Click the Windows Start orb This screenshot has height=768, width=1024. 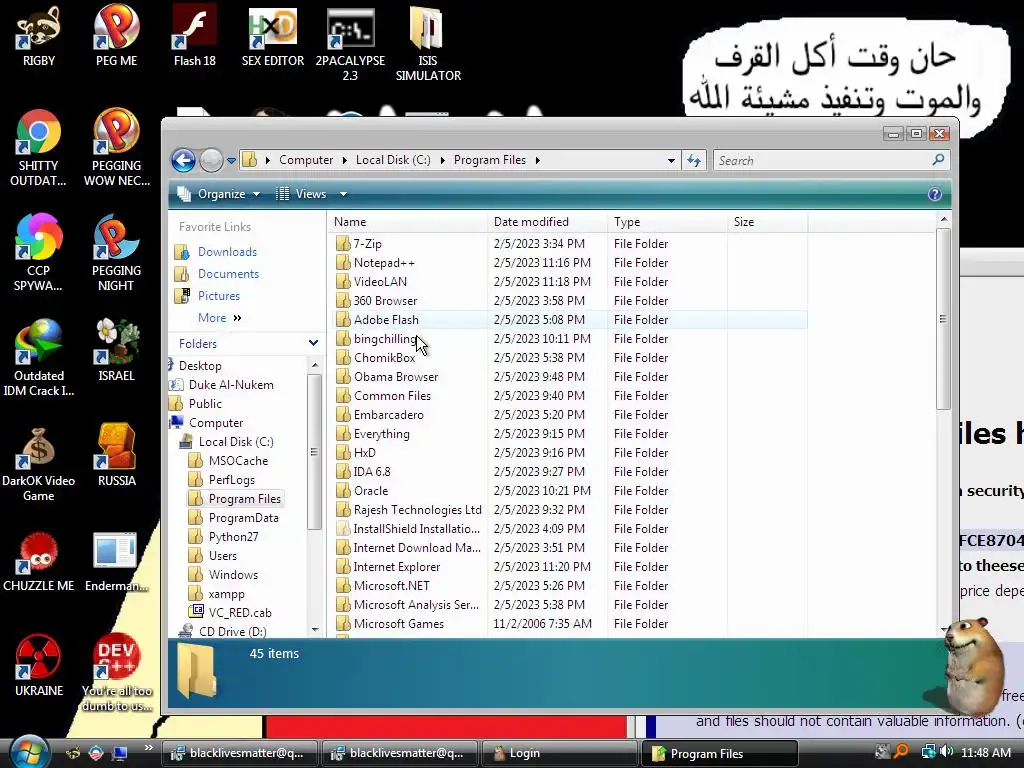click(x=29, y=752)
